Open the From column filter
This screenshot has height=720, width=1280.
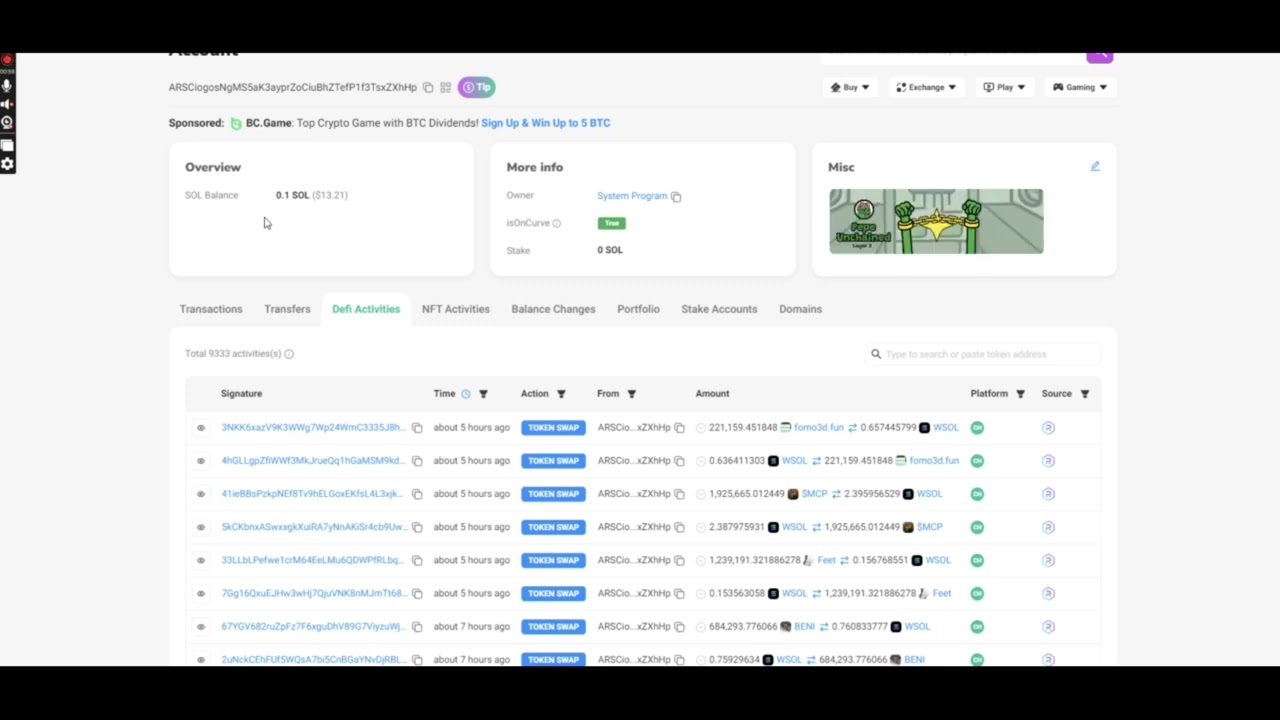point(631,394)
